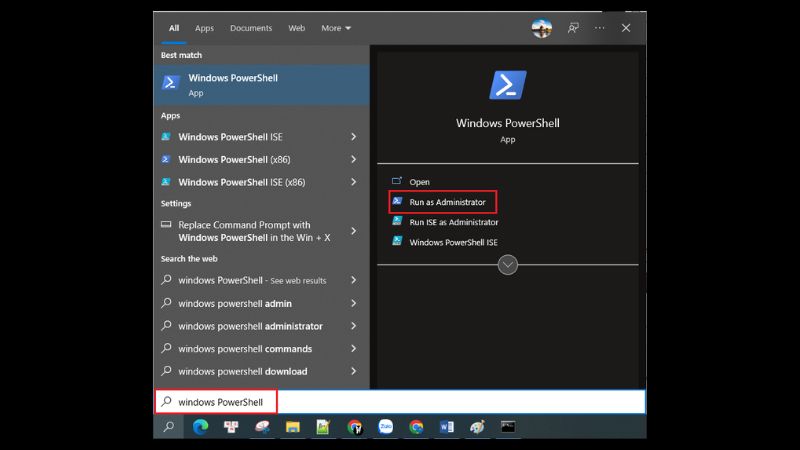Expand Windows PowerShell (x86) result arrow
800x450 pixels.
point(354,159)
